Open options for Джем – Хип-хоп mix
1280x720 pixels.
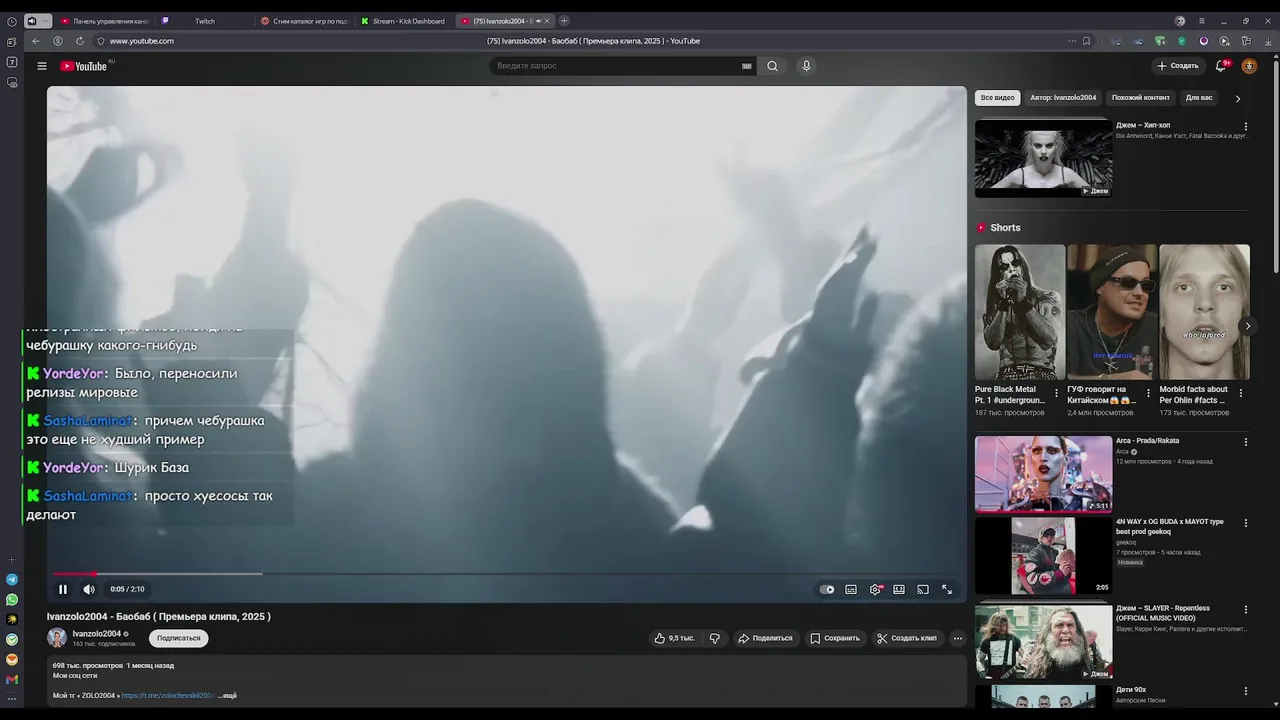(x=1246, y=127)
